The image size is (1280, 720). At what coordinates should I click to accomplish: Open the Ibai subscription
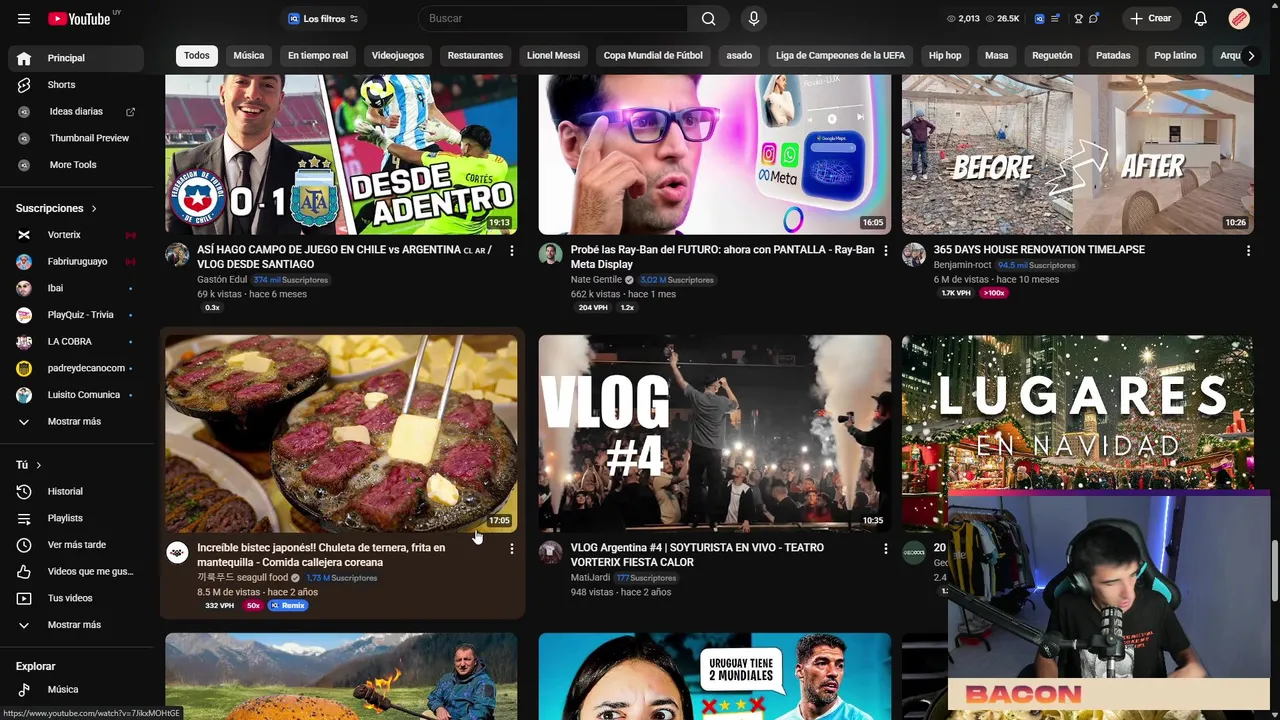(x=78, y=288)
